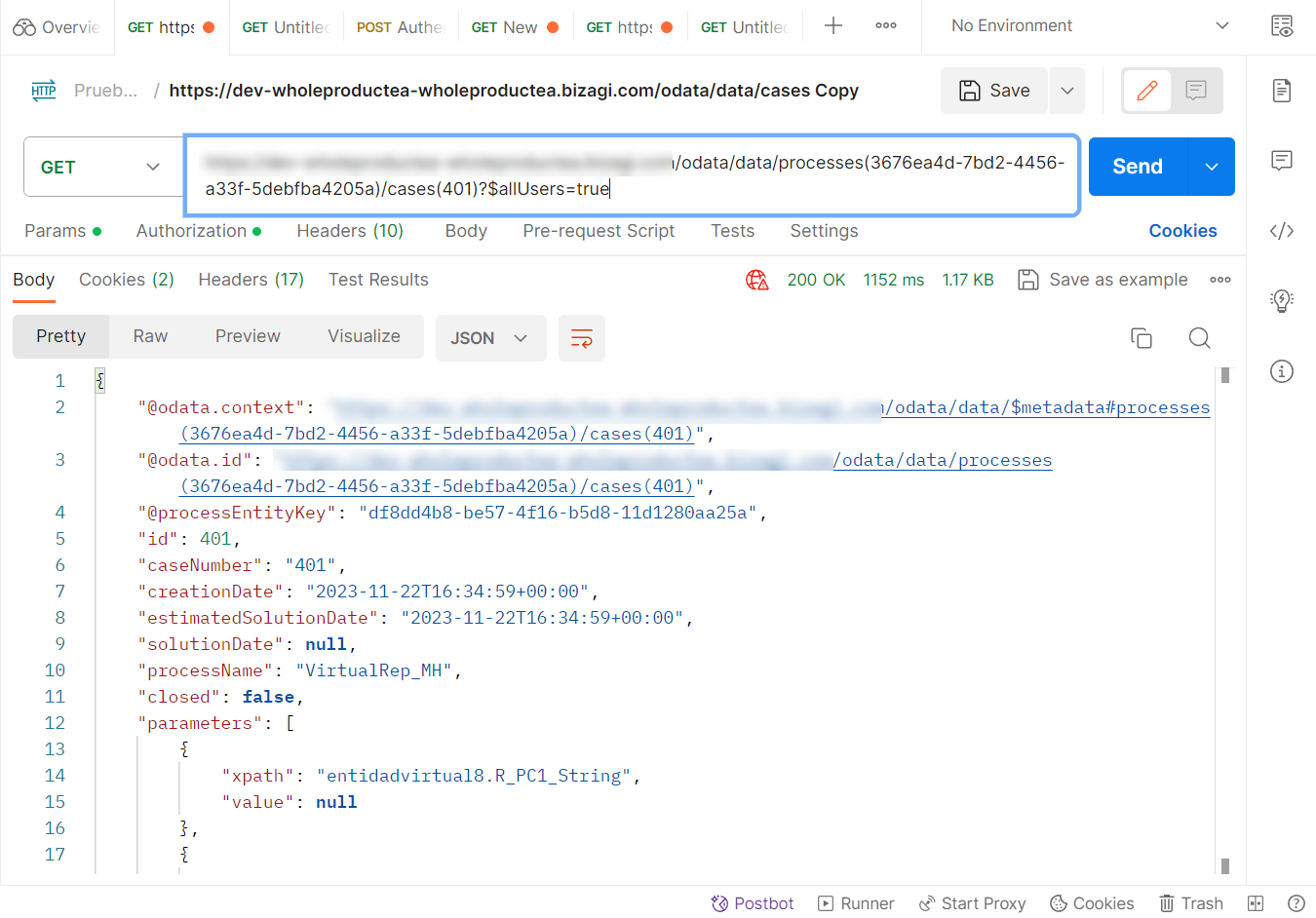Switch to the GET New request tab

[x=515, y=27]
